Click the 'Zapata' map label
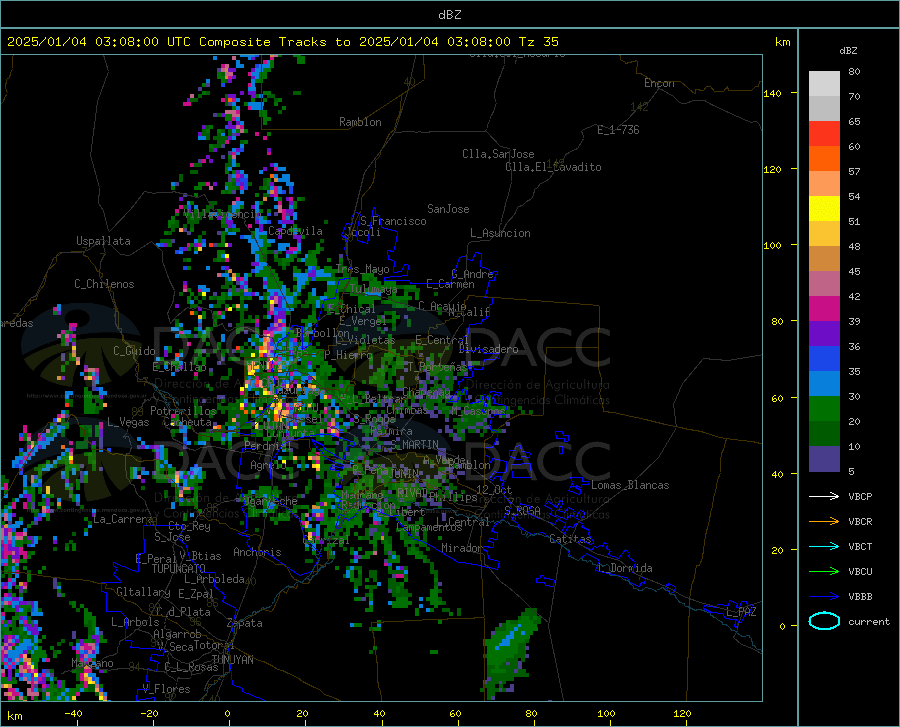The image size is (900, 727). (x=245, y=623)
